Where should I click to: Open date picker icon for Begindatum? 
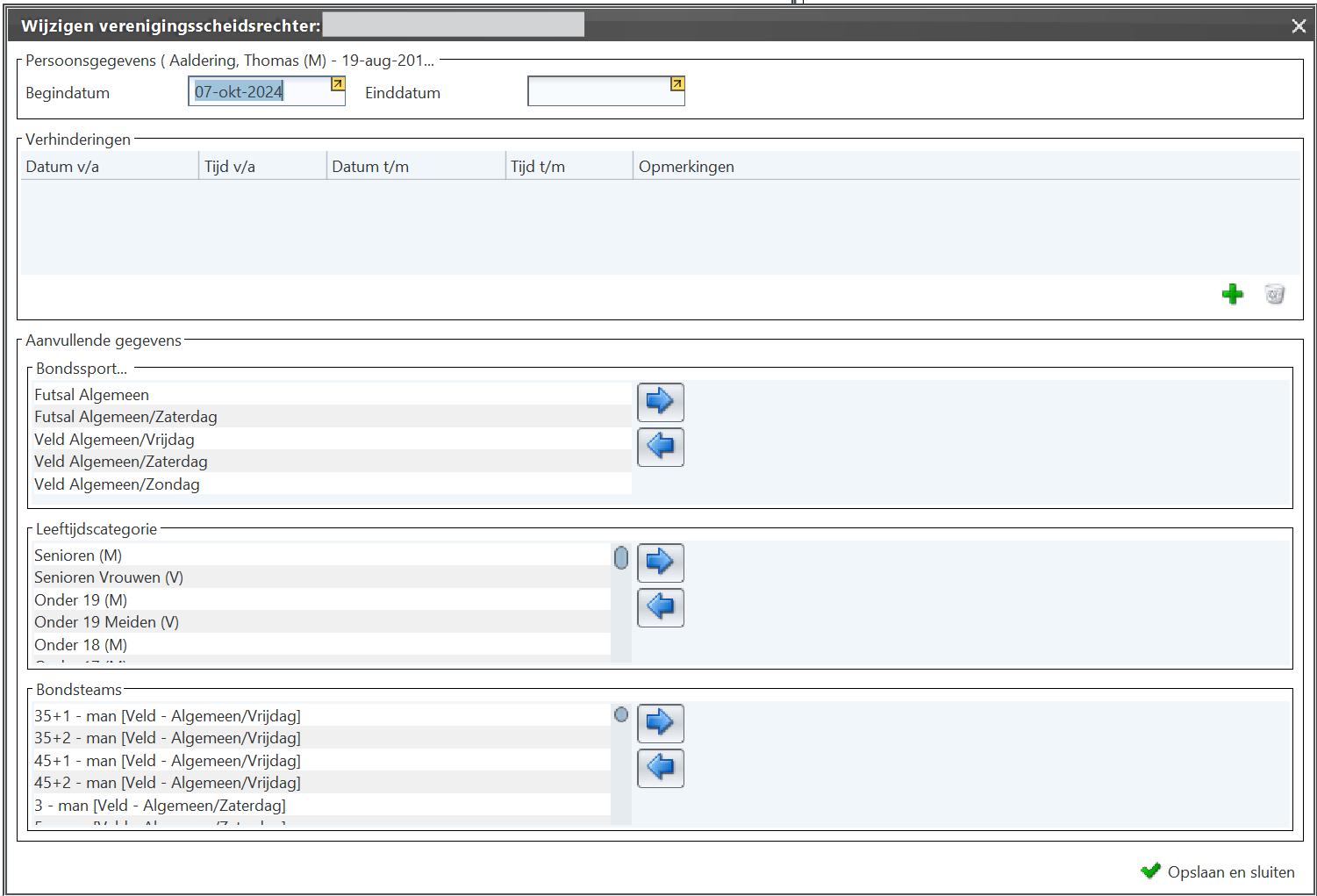(338, 84)
